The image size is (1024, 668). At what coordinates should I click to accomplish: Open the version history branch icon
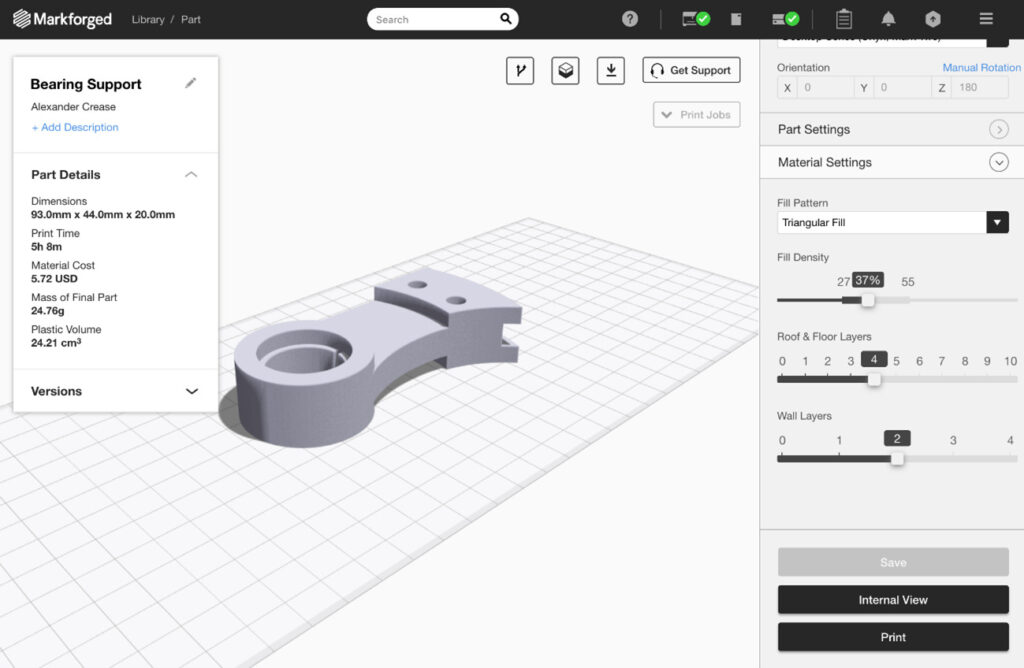[x=520, y=70]
